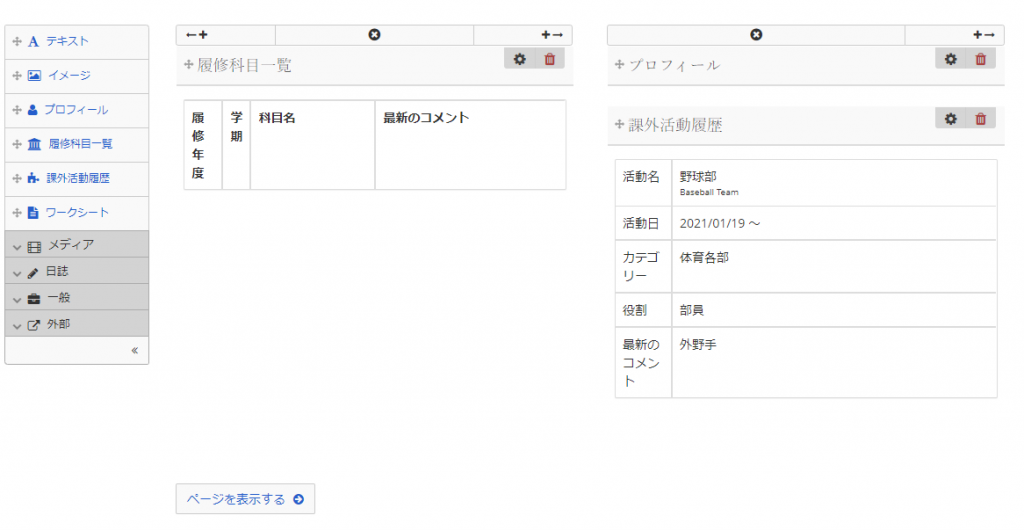Screen dimensions: 1024x530
Task: Click trash icon on プロフィール block
Action: (980, 59)
